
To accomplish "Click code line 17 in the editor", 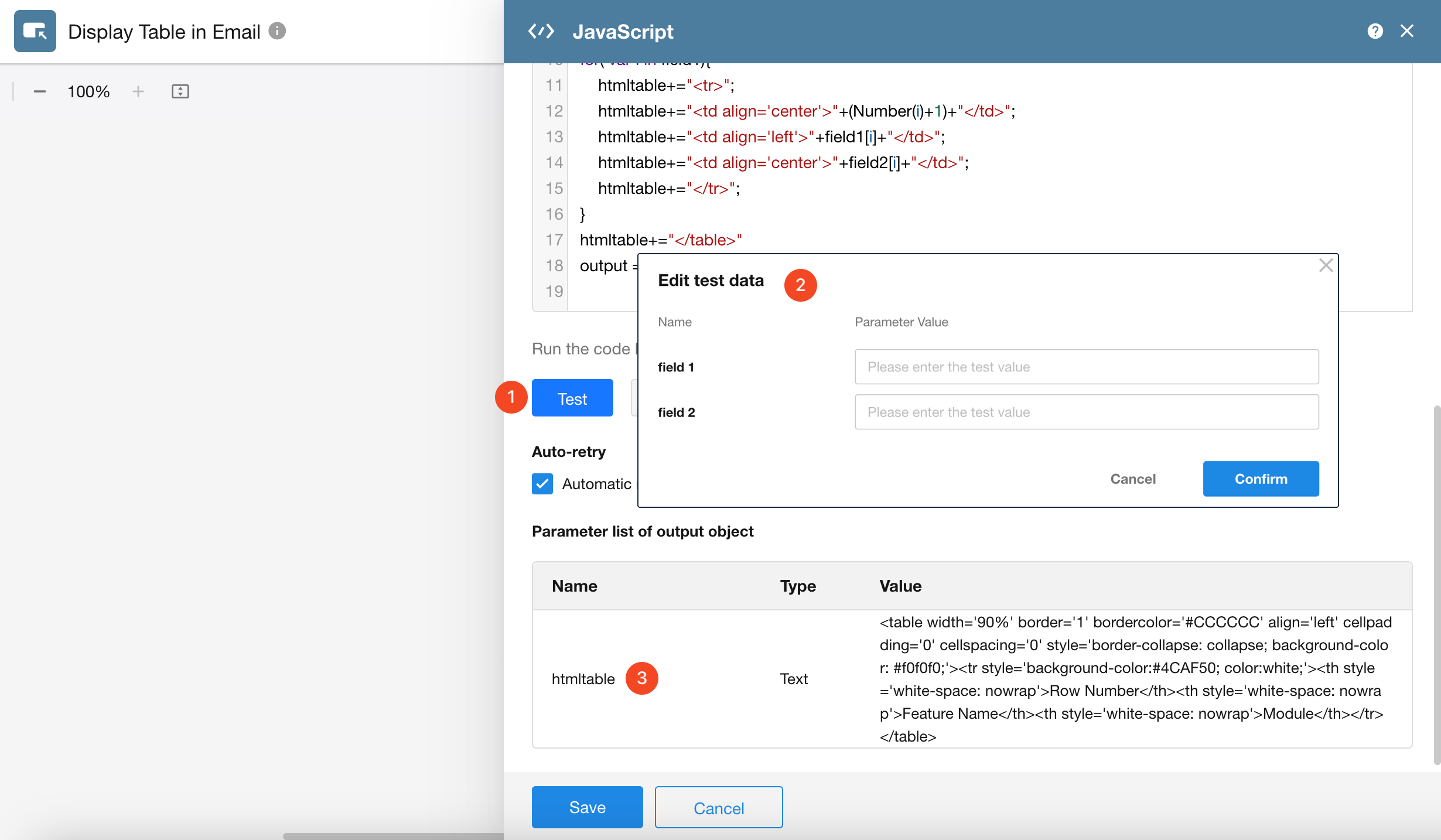I will click(661, 240).
